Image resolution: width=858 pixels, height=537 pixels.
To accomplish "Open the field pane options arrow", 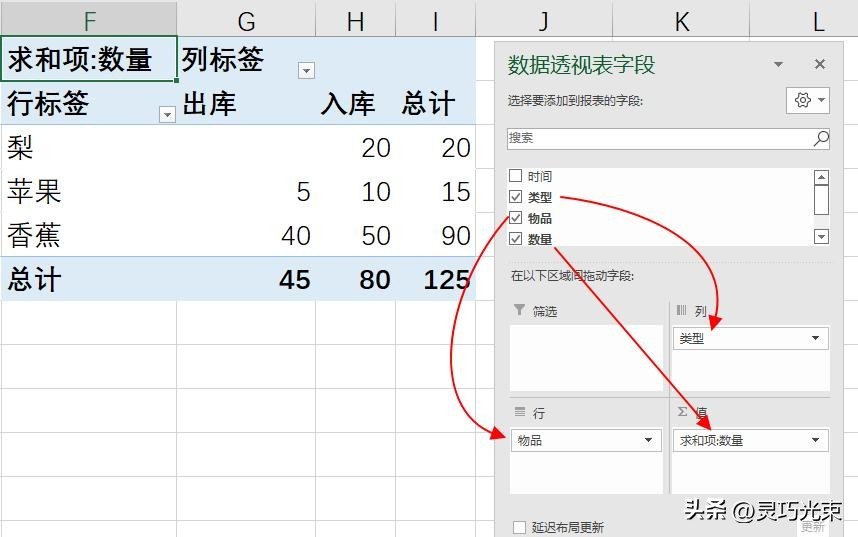I will [x=778, y=65].
